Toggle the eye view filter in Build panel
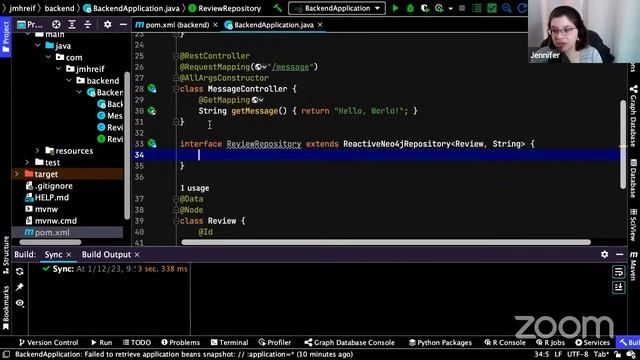 pos(20,303)
